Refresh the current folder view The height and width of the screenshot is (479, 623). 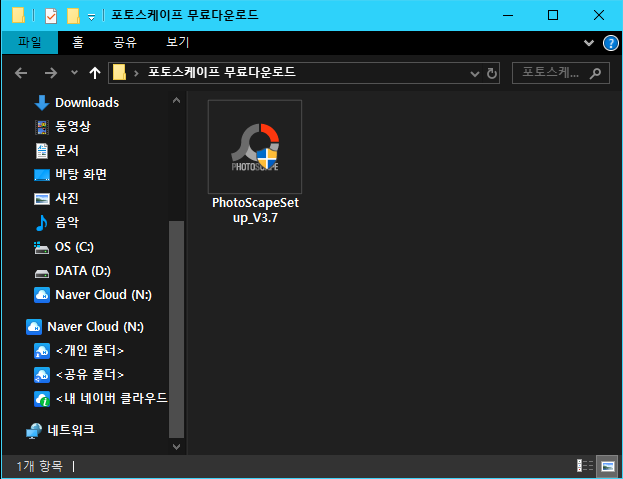tap(491, 73)
